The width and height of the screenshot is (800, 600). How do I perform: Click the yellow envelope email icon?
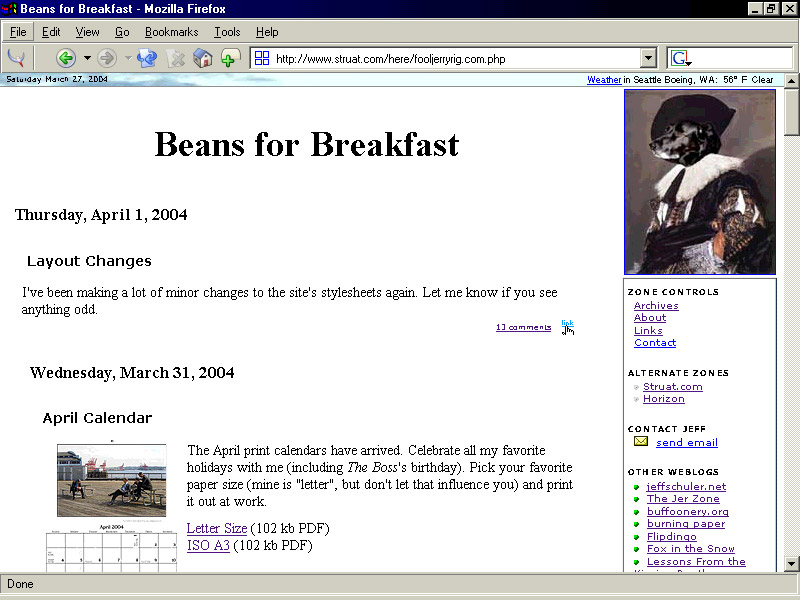pyautogui.click(x=640, y=442)
